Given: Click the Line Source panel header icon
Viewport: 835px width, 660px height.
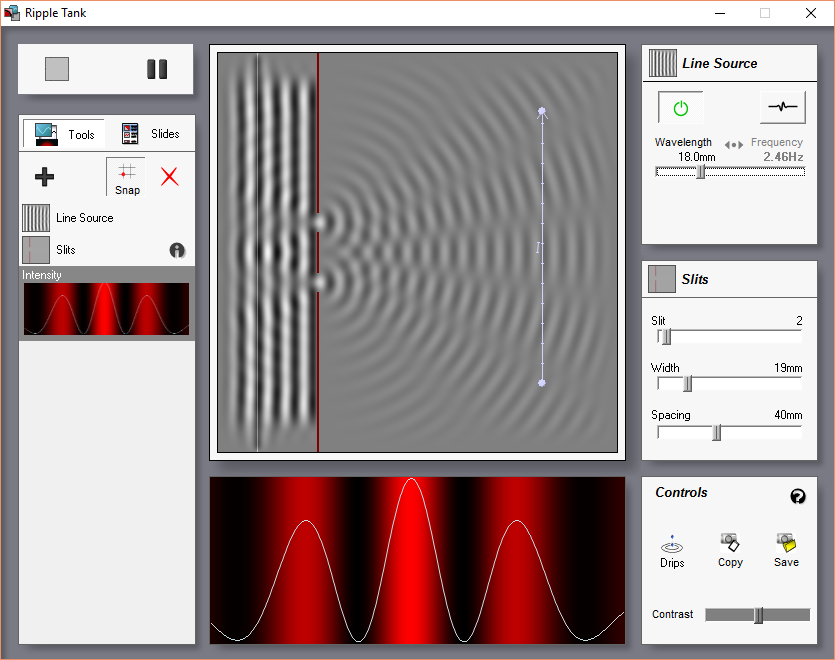Looking at the screenshot, I should click(662, 63).
